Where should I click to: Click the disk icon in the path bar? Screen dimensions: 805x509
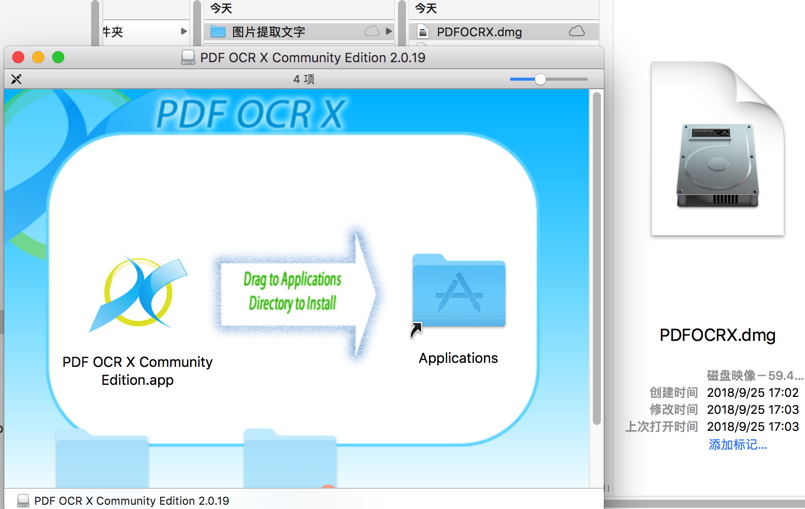(x=23, y=500)
